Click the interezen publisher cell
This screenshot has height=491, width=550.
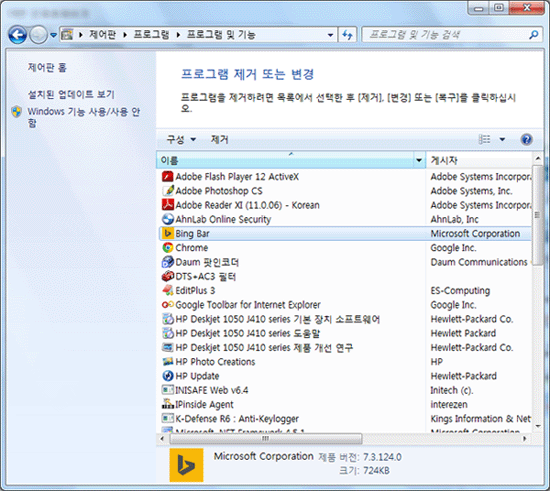point(449,404)
